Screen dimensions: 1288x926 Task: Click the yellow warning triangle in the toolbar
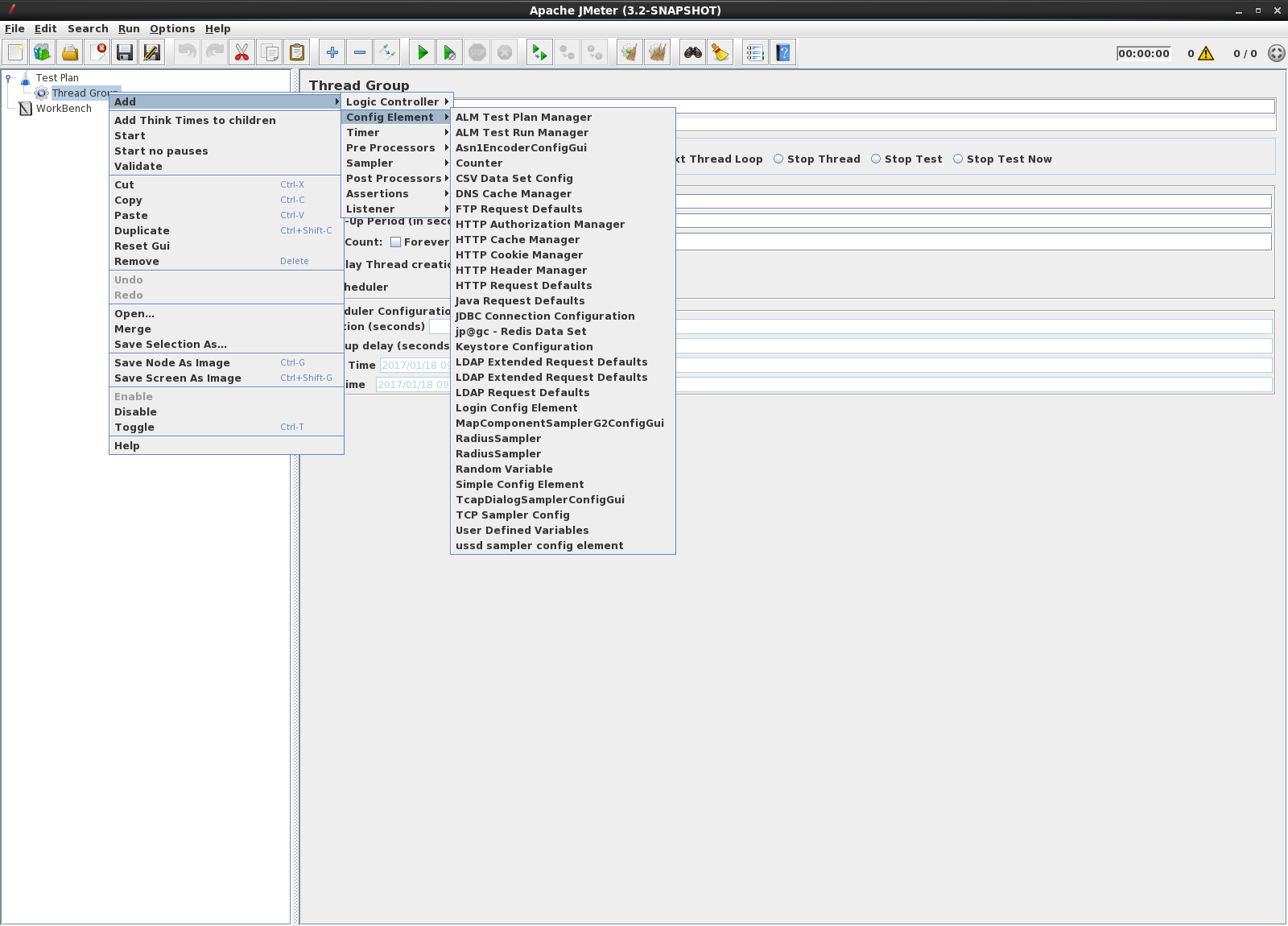pyautogui.click(x=1205, y=53)
